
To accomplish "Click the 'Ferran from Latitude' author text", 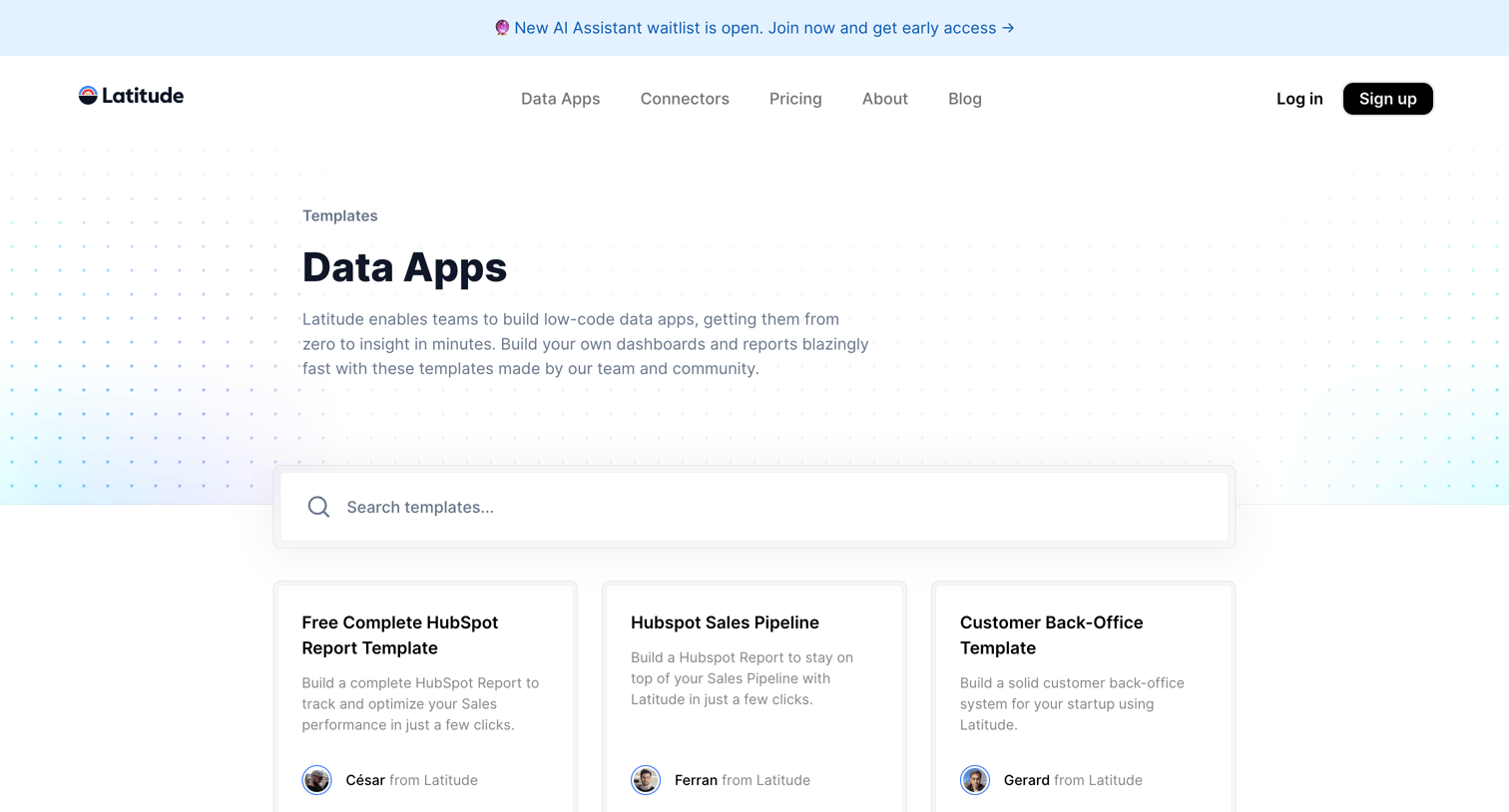I will (743, 780).
